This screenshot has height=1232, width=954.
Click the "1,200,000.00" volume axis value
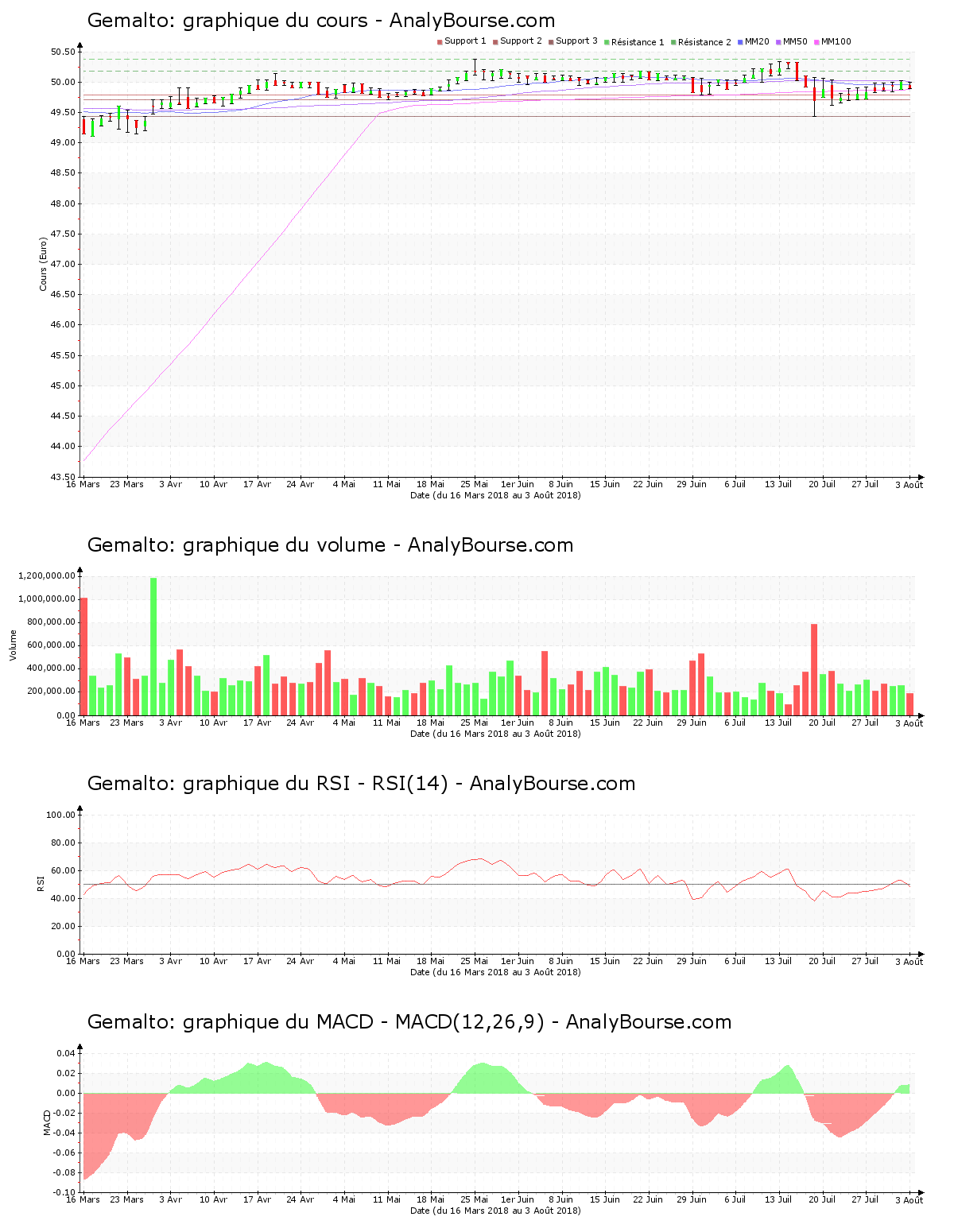pyautogui.click(x=46, y=576)
